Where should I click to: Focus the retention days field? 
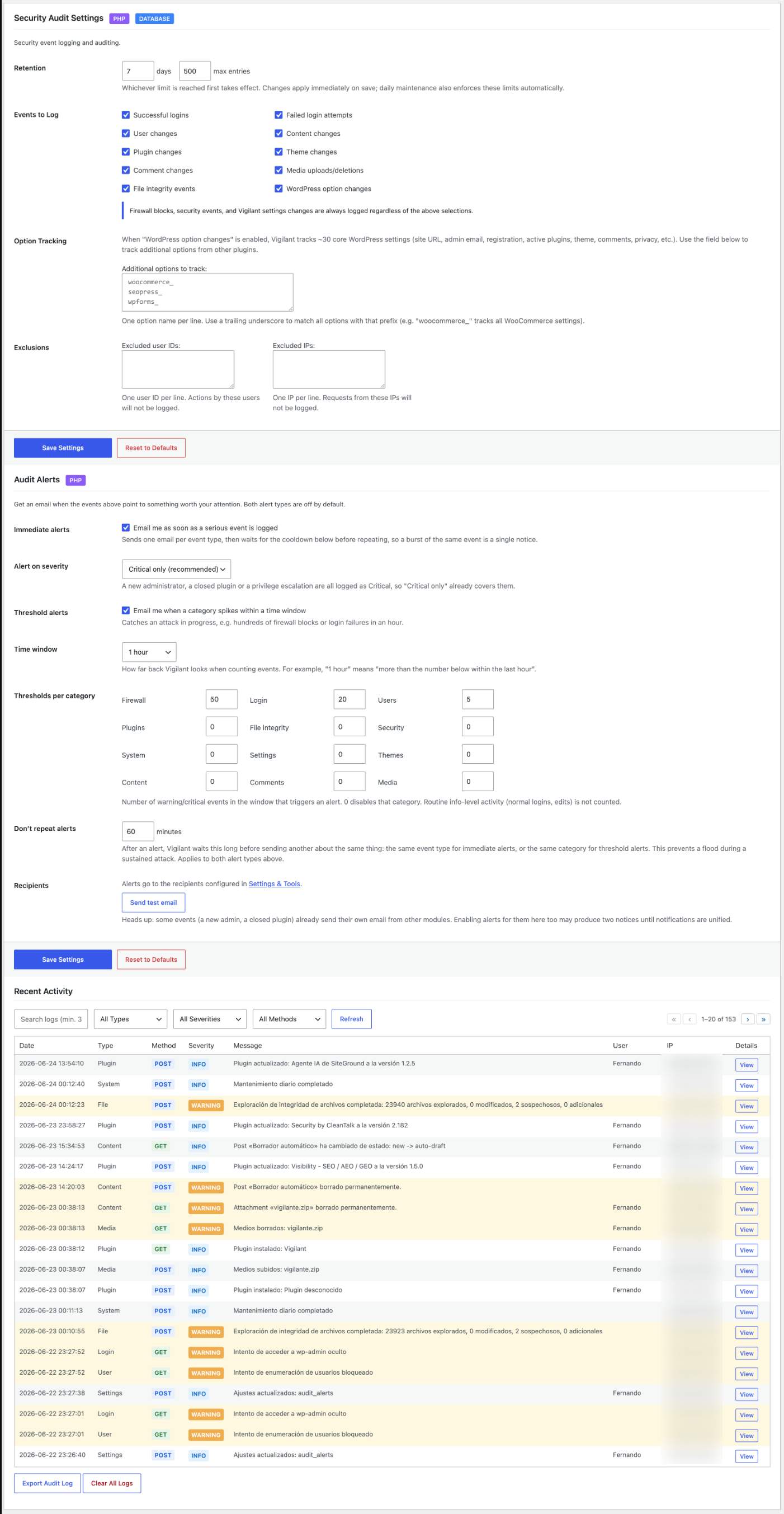138,71
